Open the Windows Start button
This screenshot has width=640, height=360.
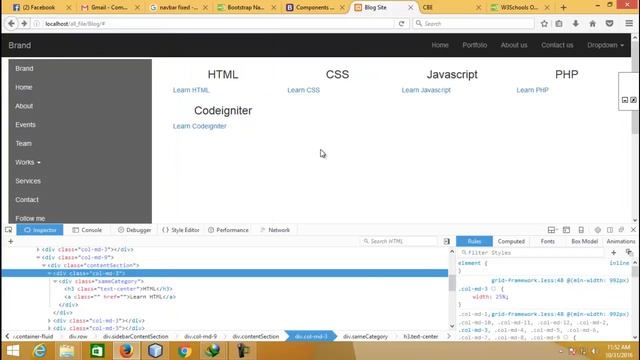pos(13,351)
